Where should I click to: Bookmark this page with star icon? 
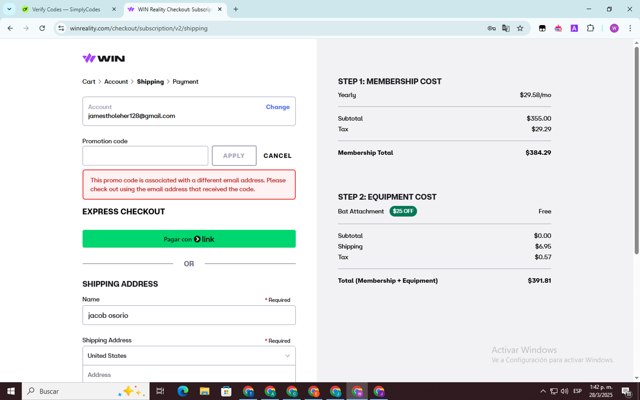click(520, 28)
